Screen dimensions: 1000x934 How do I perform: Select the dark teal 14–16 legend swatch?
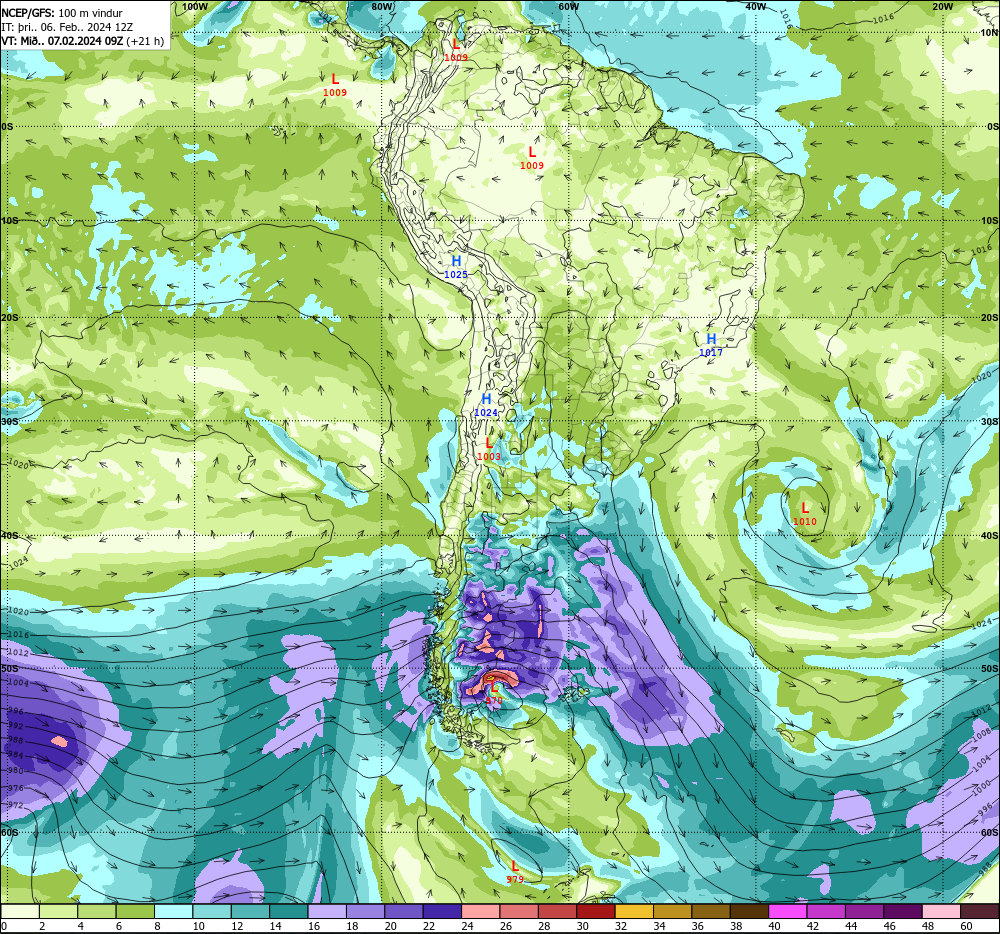coord(289,912)
